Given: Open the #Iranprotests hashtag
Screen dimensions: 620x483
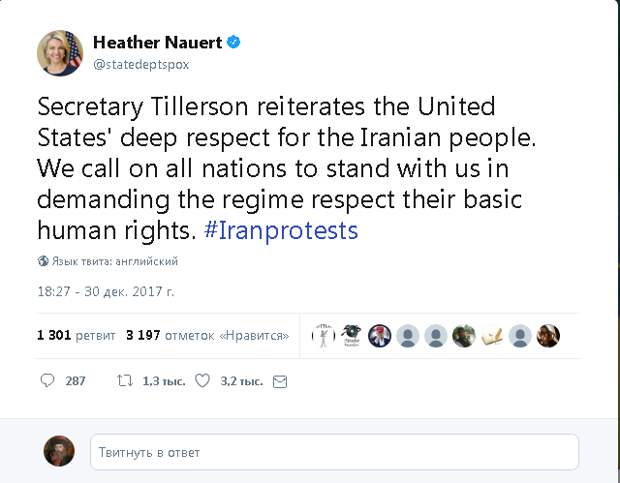Looking at the screenshot, I should (281, 230).
